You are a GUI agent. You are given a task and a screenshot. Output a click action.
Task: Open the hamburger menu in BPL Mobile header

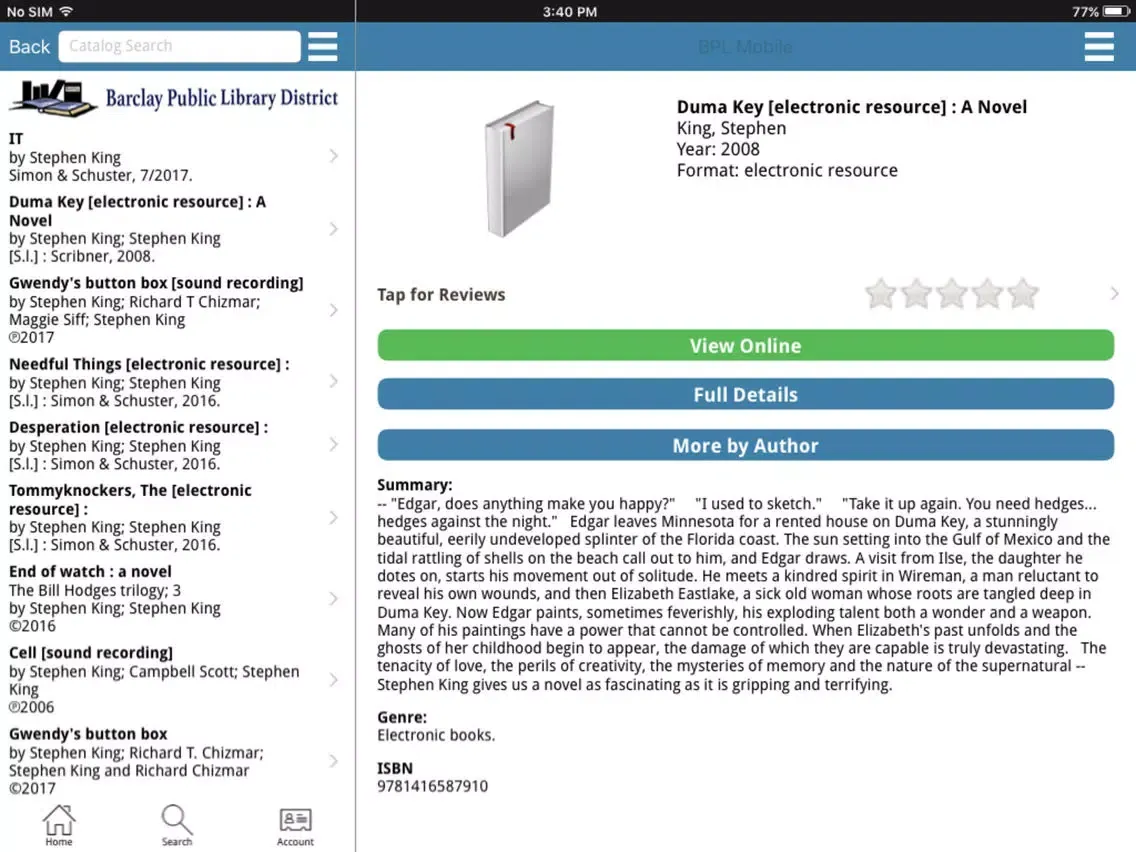click(x=1098, y=46)
